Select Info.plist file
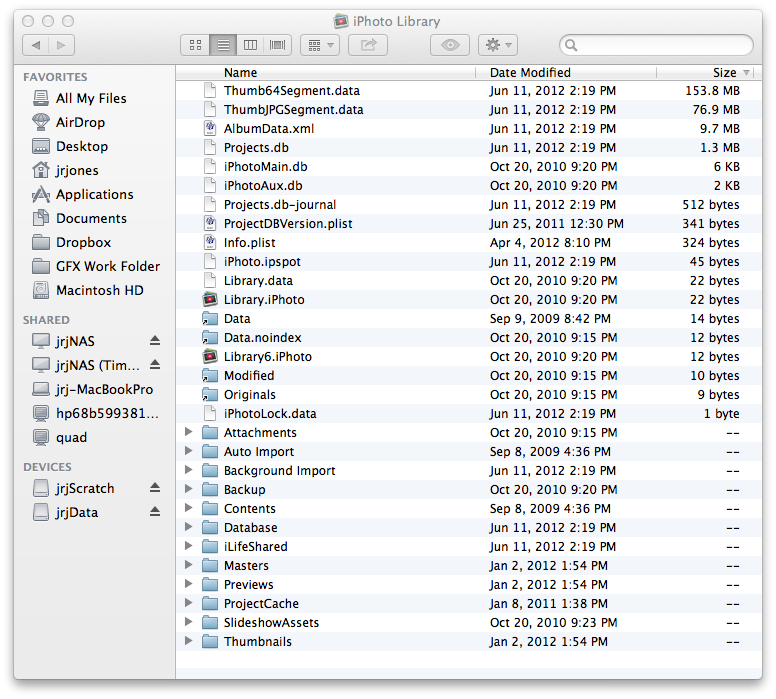Screen dimensions: 776x699 pos(469,243)
